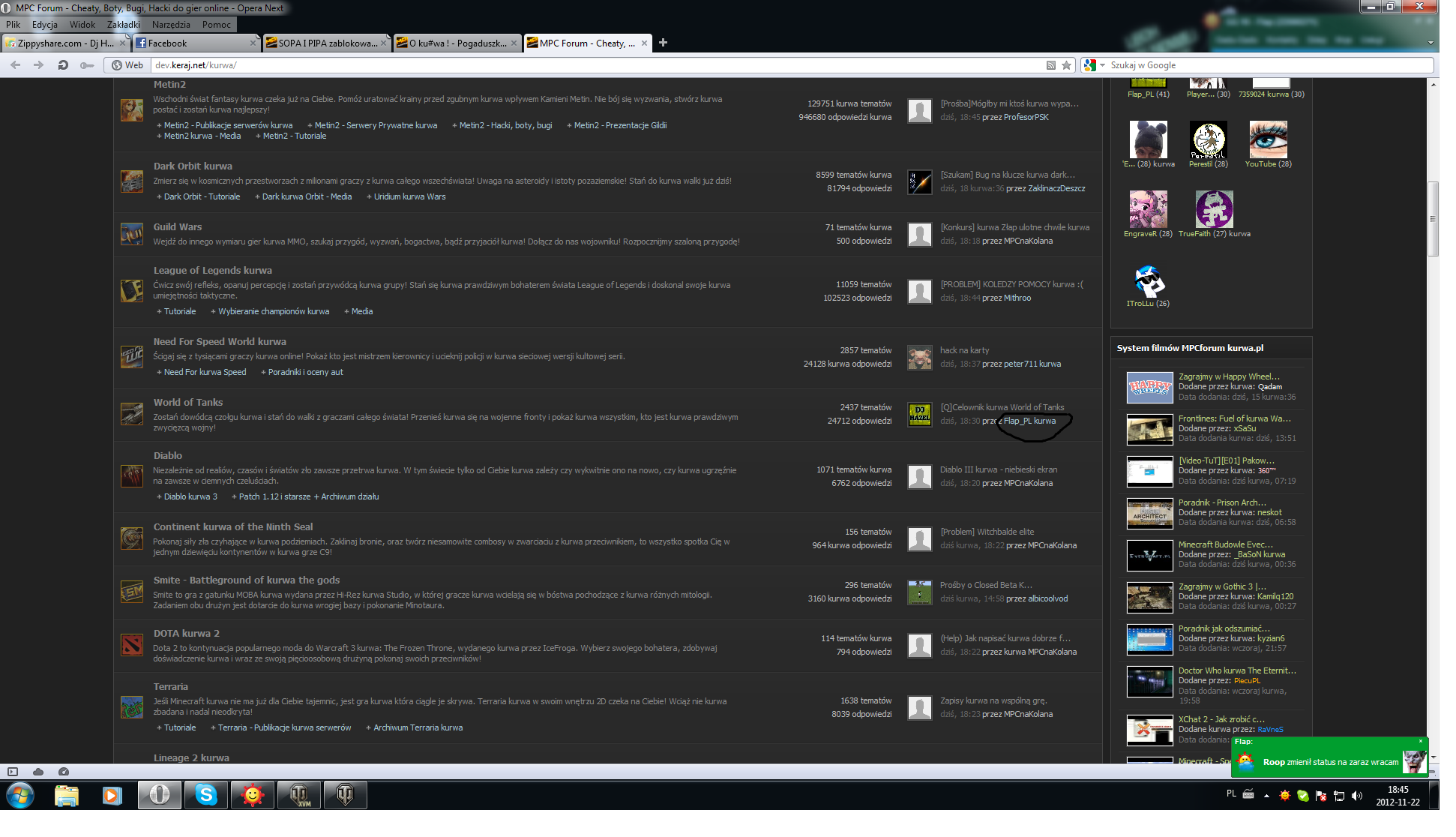Open the Widok menu
The width and height of the screenshot is (1456, 837).
coord(82,25)
